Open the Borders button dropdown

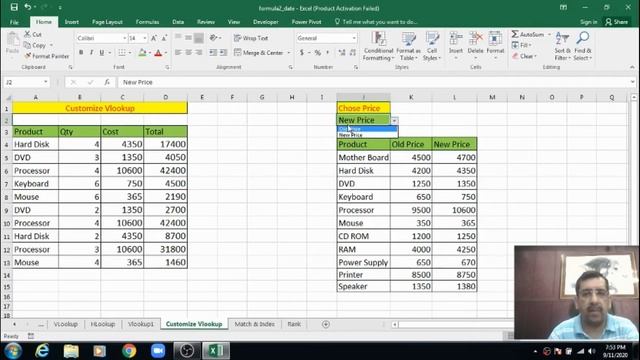pos(130,53)
